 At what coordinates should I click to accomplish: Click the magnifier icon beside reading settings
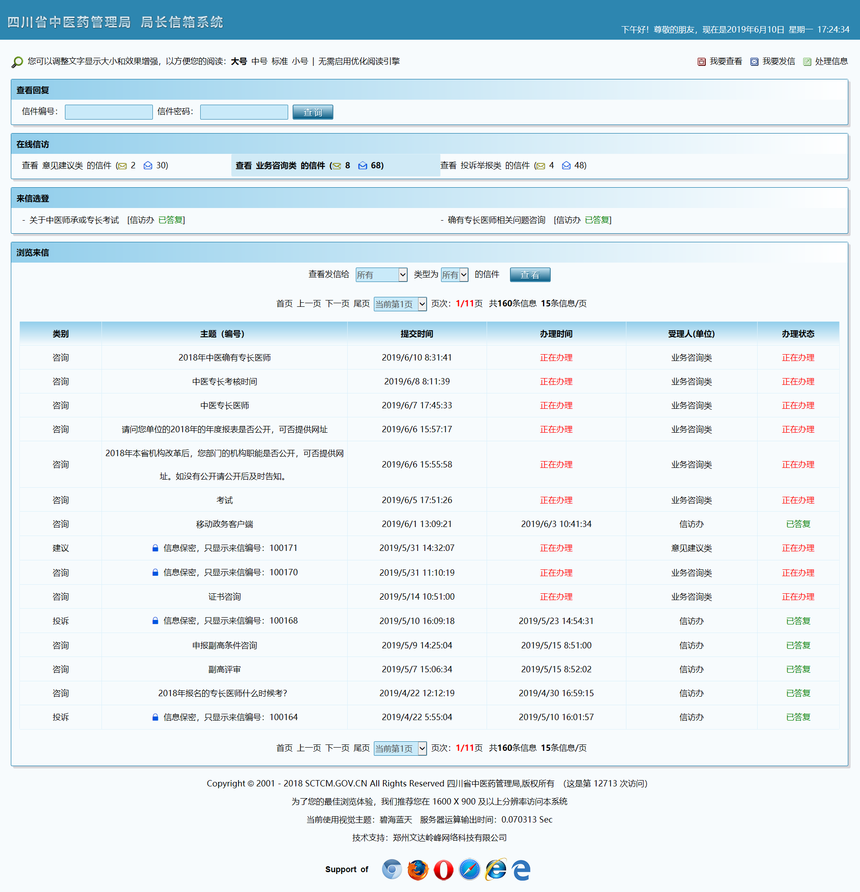(x=17, y=62)
